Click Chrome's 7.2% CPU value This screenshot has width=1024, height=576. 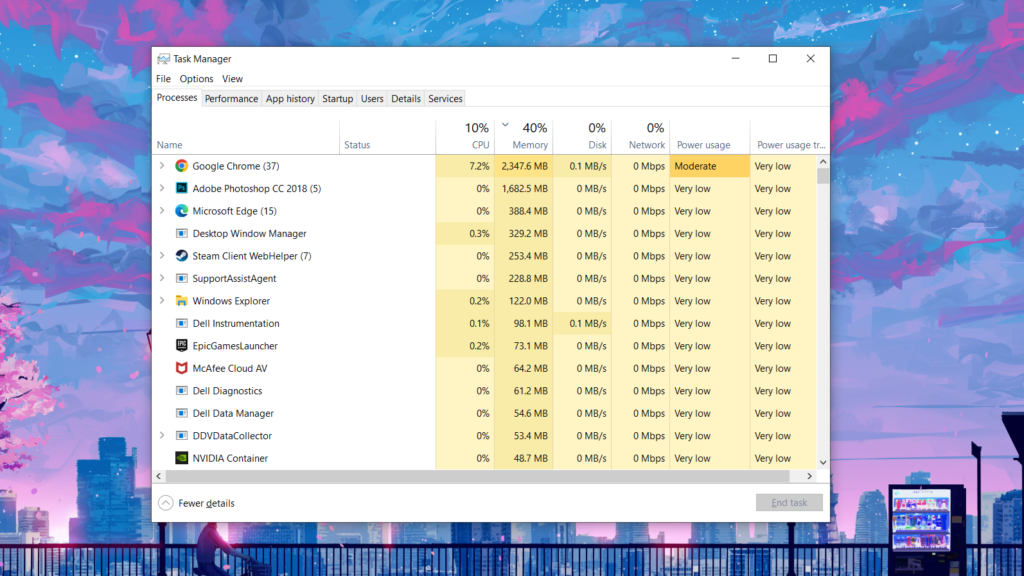pos(479,166)
